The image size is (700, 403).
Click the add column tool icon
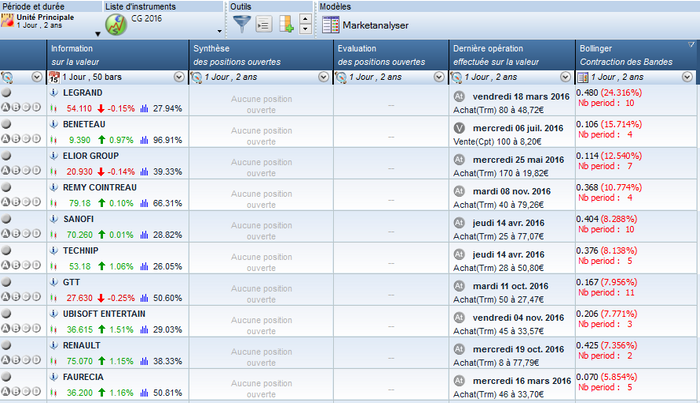[x=286, y=24]
